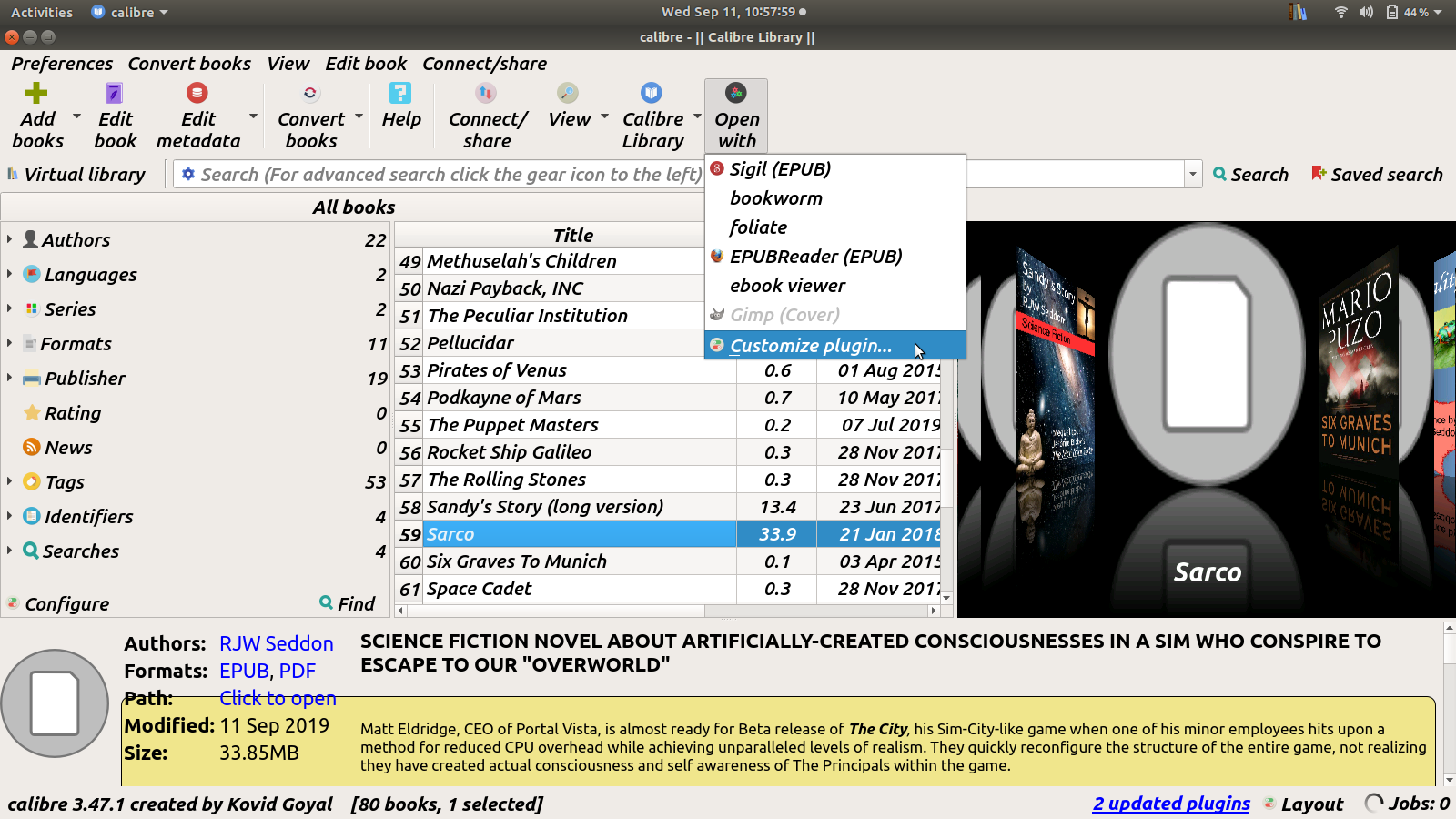Click the Path 'Click to open' link

click(278, 698)
